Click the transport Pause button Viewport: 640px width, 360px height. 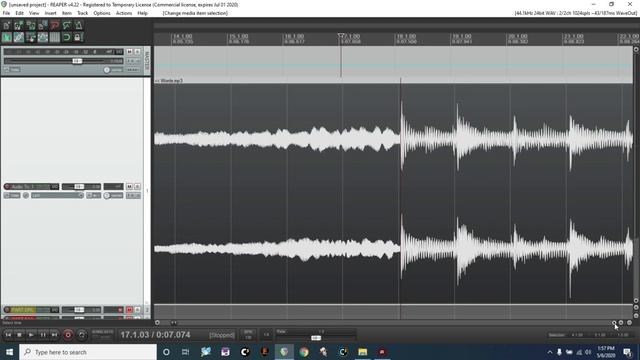(x=42, y=335)
